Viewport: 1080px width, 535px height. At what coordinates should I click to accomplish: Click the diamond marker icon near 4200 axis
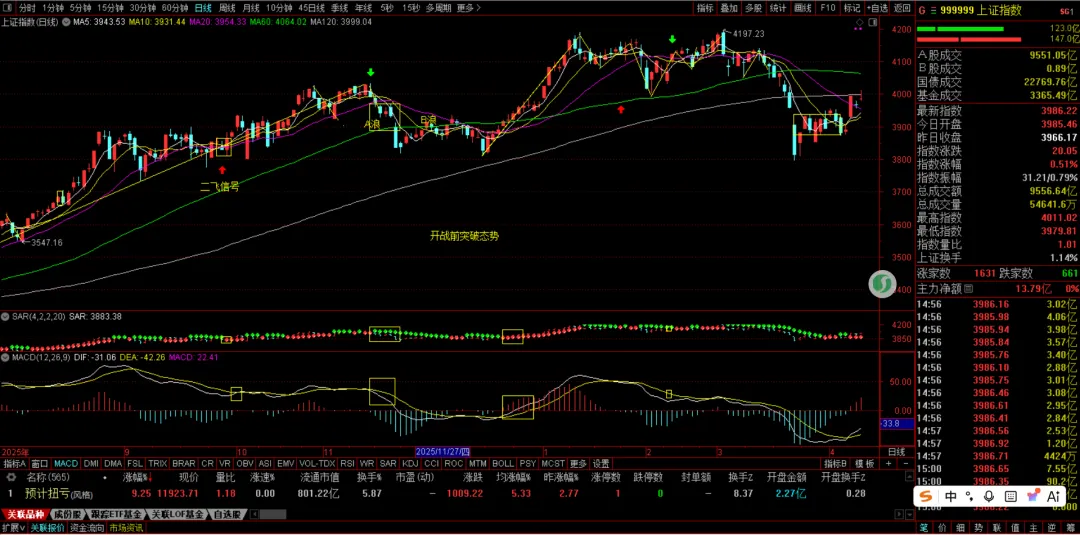(859, 23)
